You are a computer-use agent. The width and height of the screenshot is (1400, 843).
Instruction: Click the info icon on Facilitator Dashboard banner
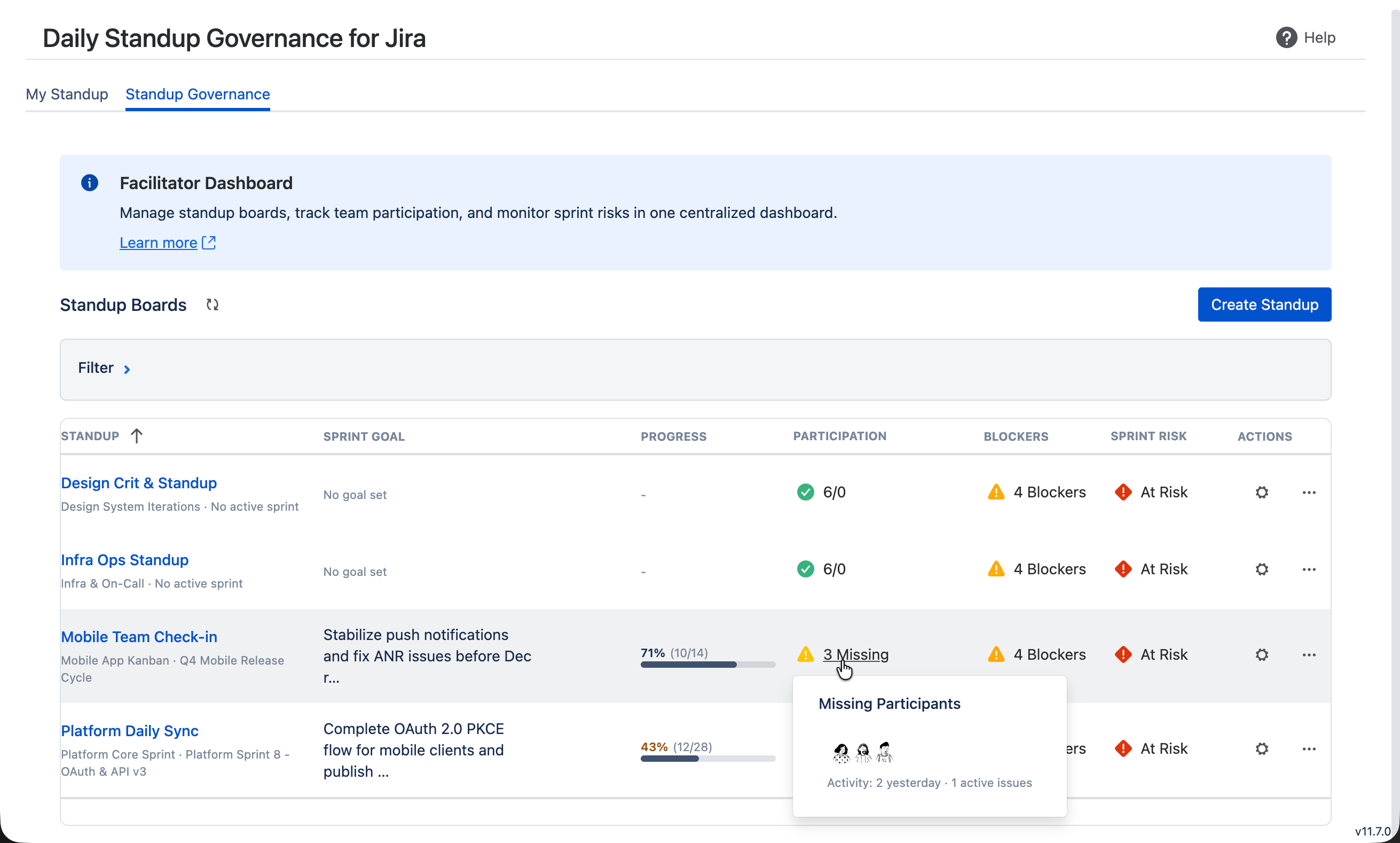tap(90, 182)
